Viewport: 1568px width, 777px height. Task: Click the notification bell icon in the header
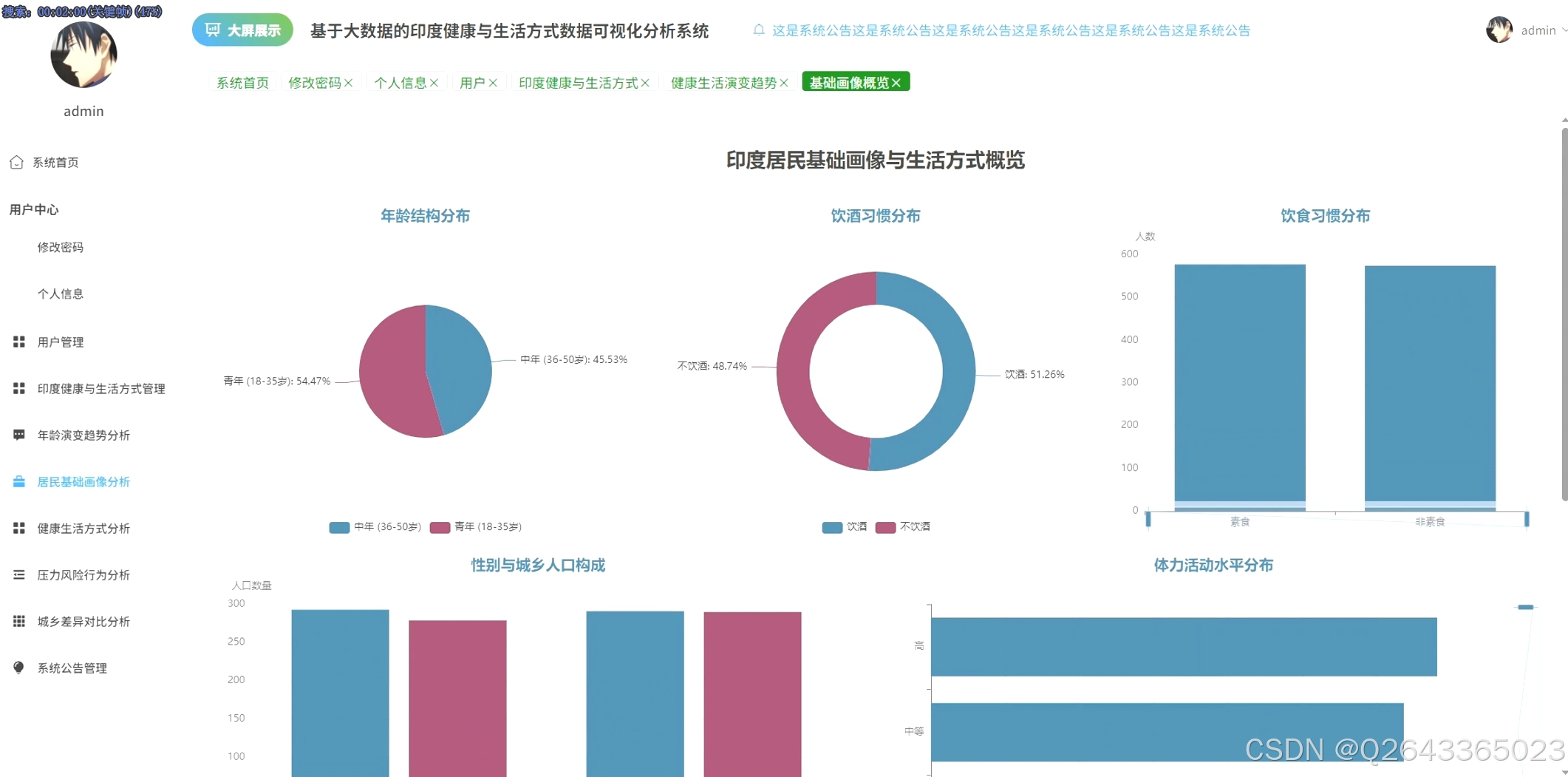(759, 30)
